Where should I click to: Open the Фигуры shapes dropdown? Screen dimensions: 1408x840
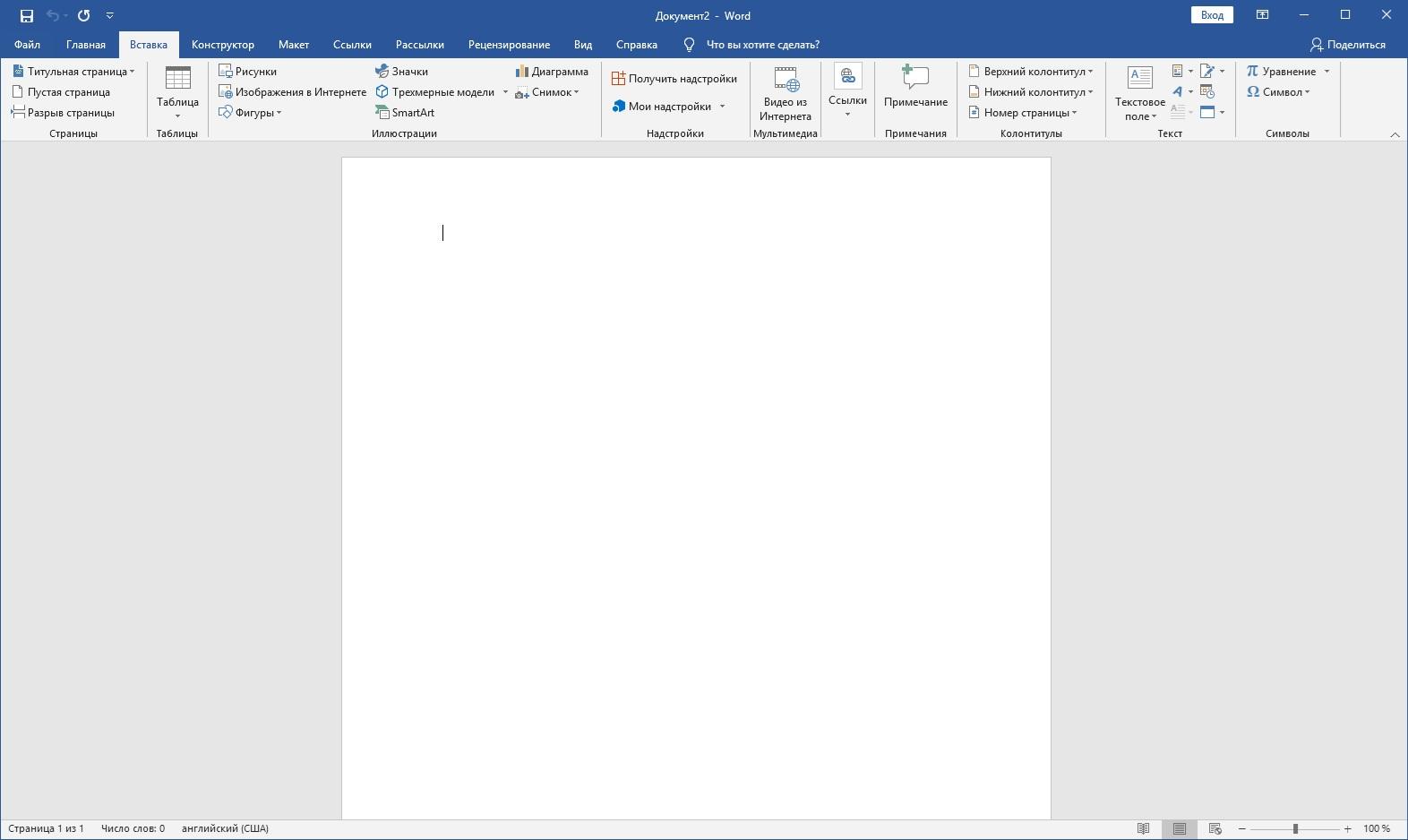click(251, 113)
